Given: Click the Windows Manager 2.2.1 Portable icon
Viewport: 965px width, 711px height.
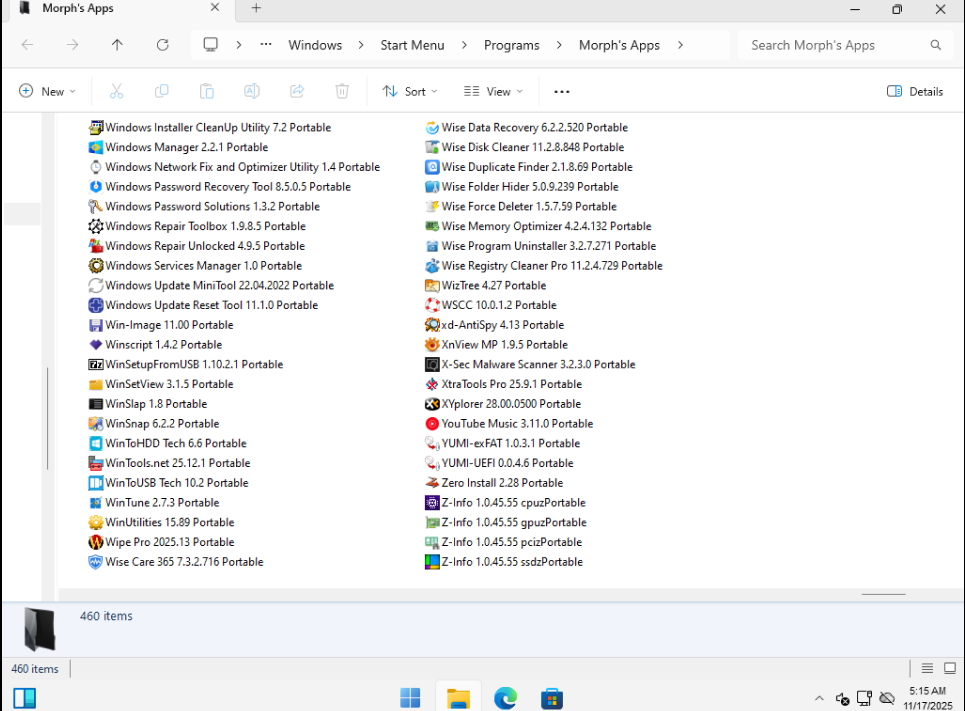Looking at the screenshot, I should click(x=95, y=147).
